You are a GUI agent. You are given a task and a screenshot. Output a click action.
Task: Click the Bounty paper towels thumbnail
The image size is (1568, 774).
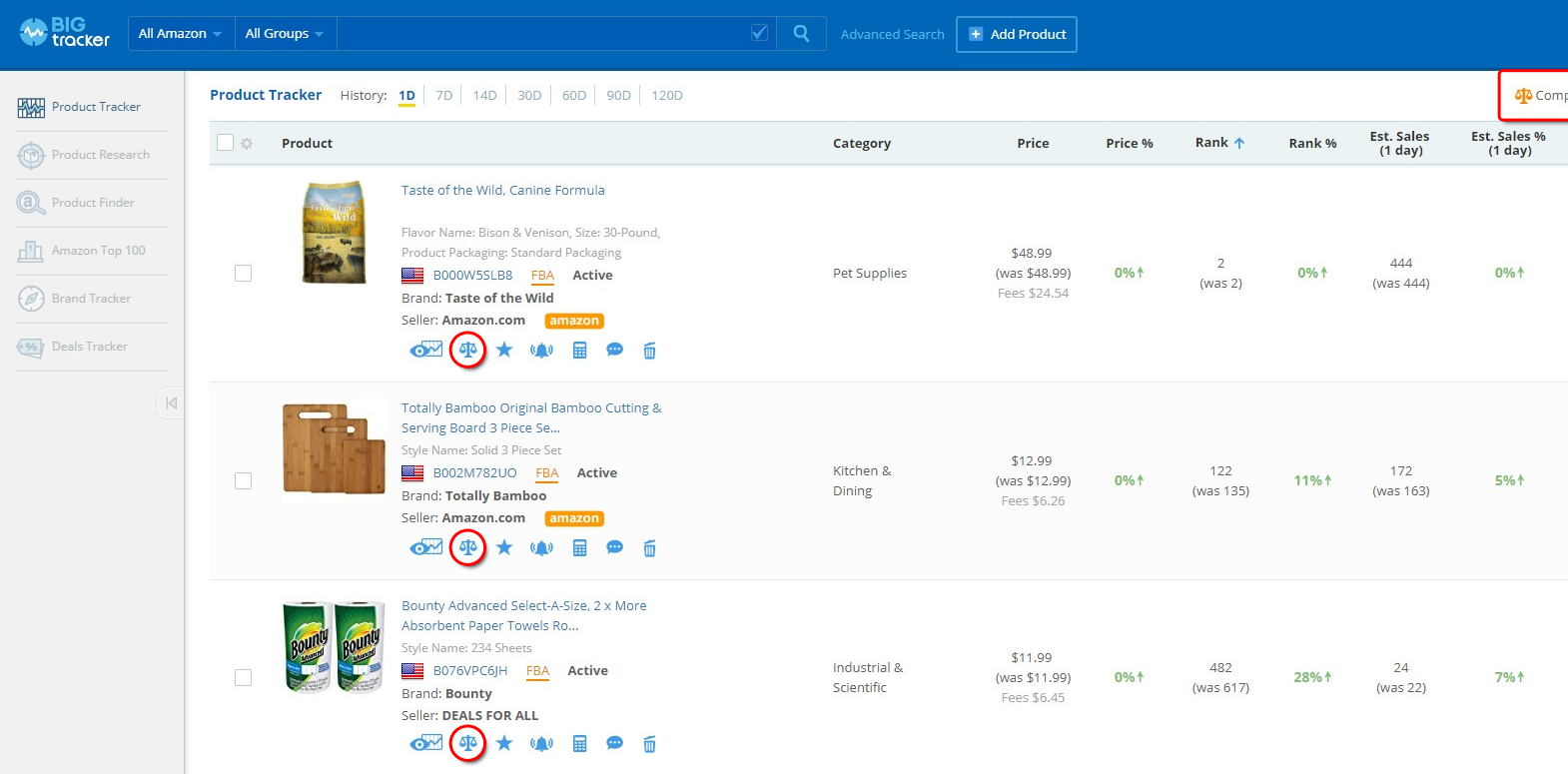coord(335,647)
